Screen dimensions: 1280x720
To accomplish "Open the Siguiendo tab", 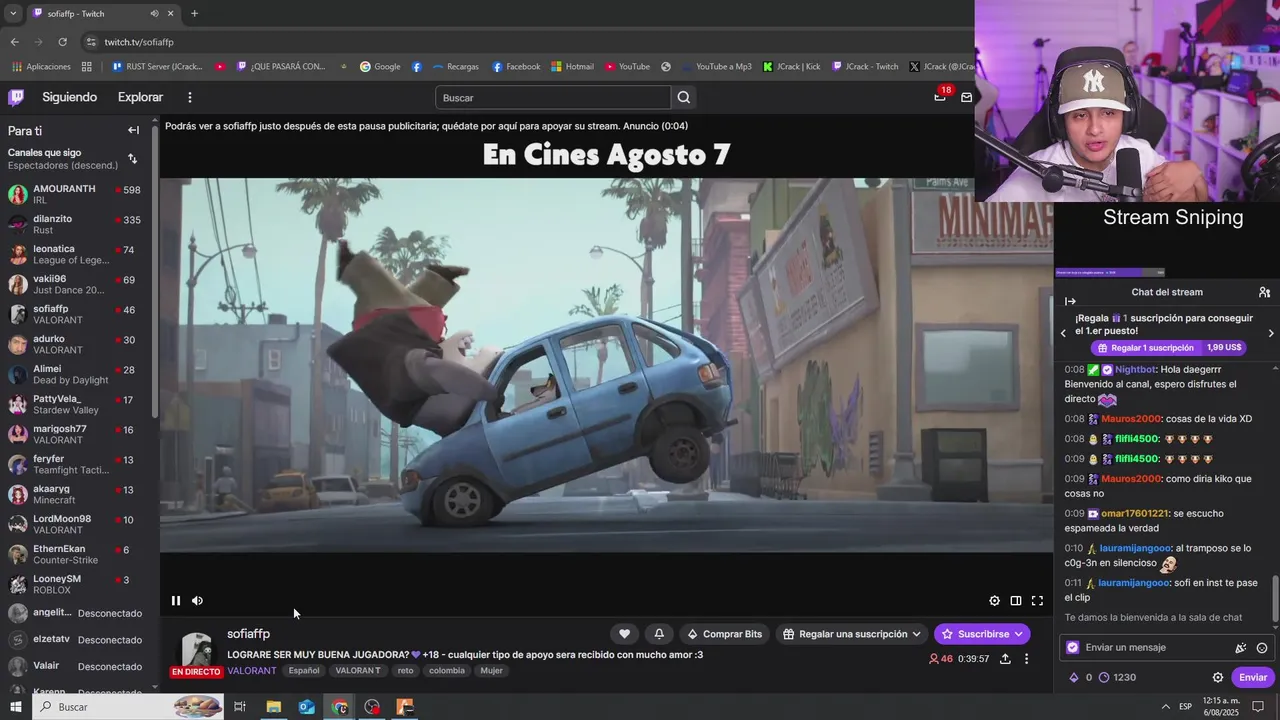I will [x=69, y=97].
